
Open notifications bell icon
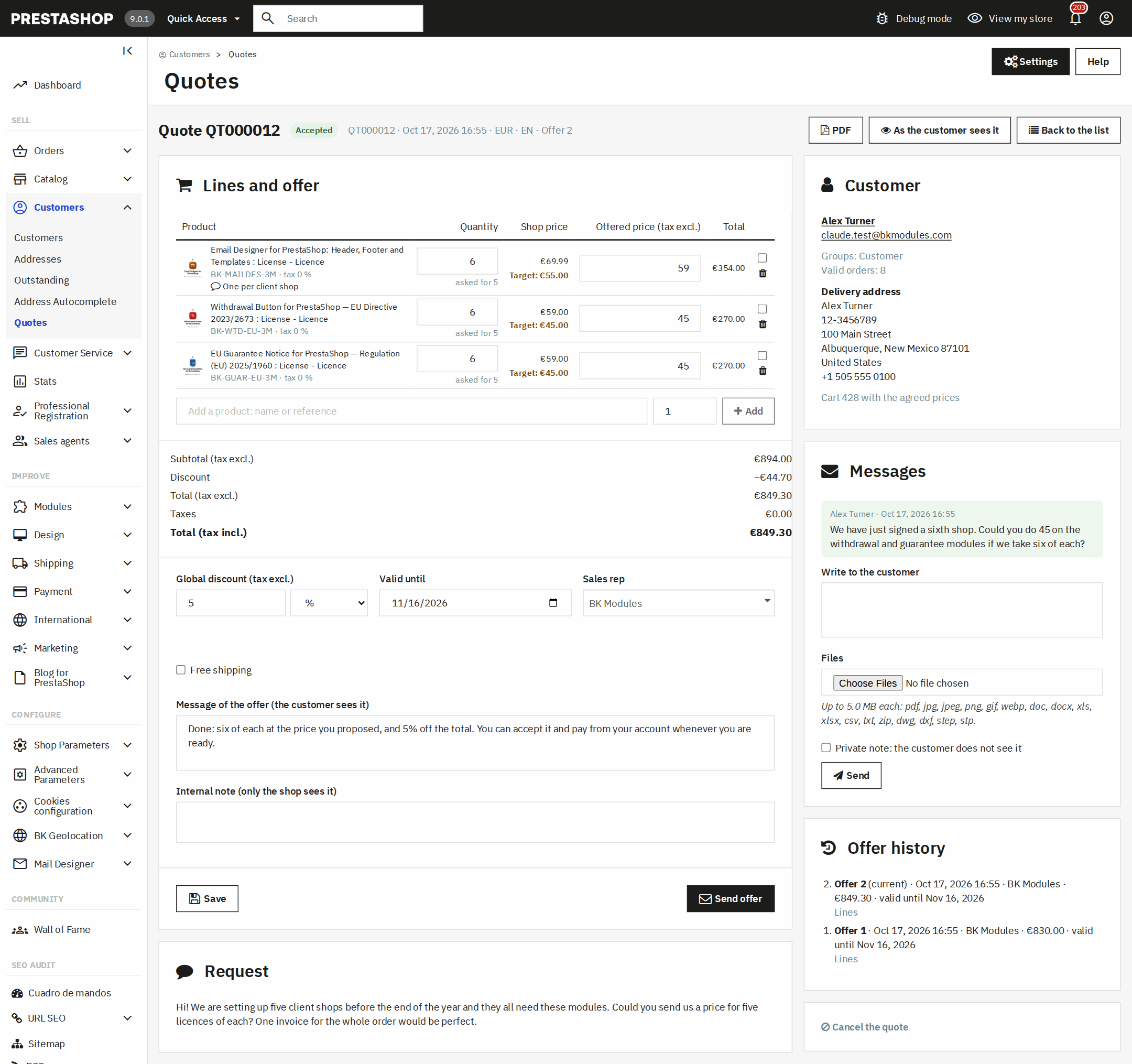pyautogui.click(x=1075, y=18)
